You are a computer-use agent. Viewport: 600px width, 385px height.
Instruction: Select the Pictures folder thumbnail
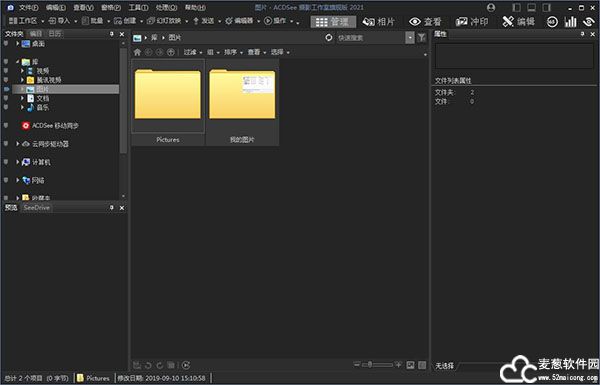pos(168,102)
